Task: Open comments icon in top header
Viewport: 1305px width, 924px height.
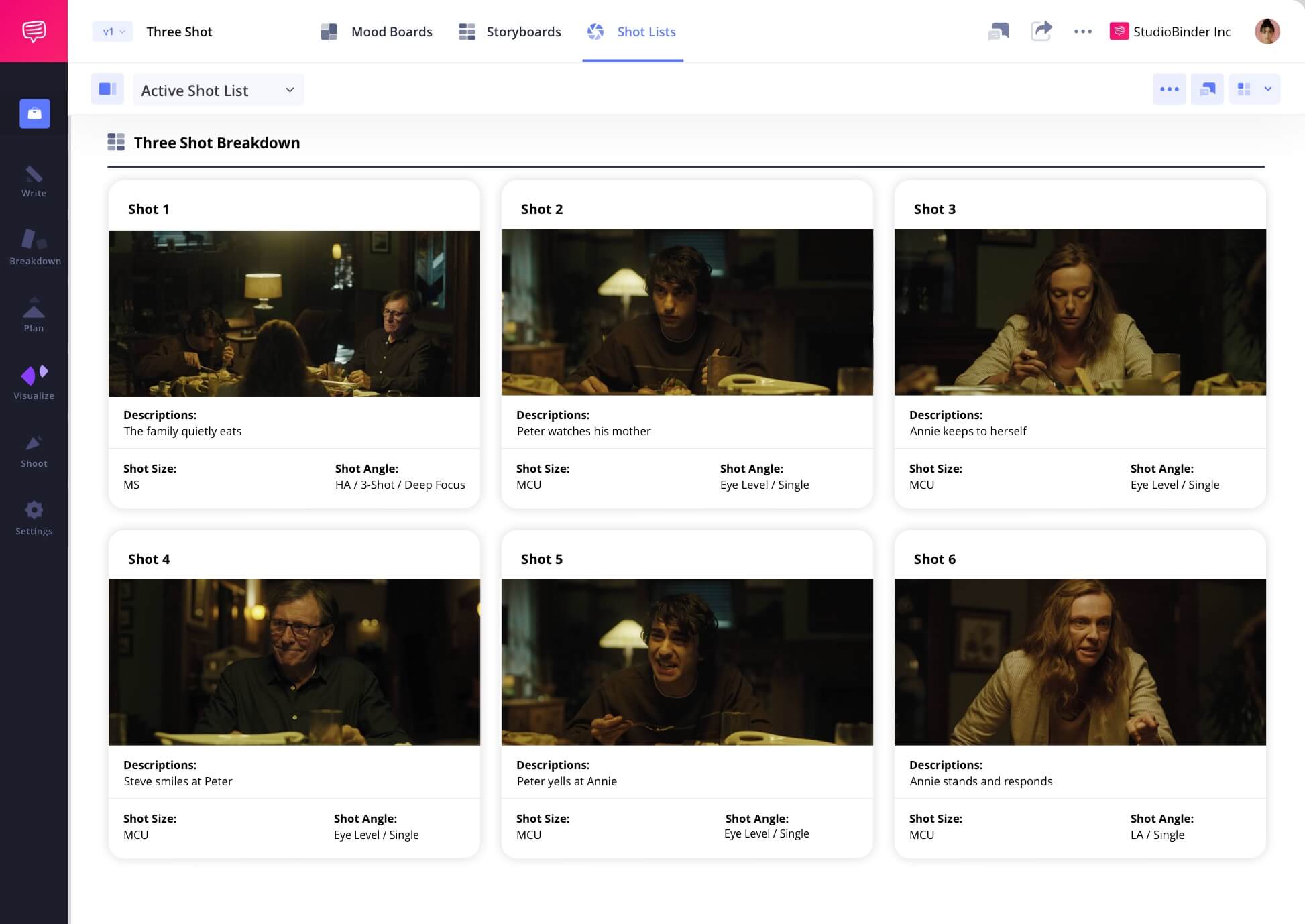Action: tap(998, 31)
